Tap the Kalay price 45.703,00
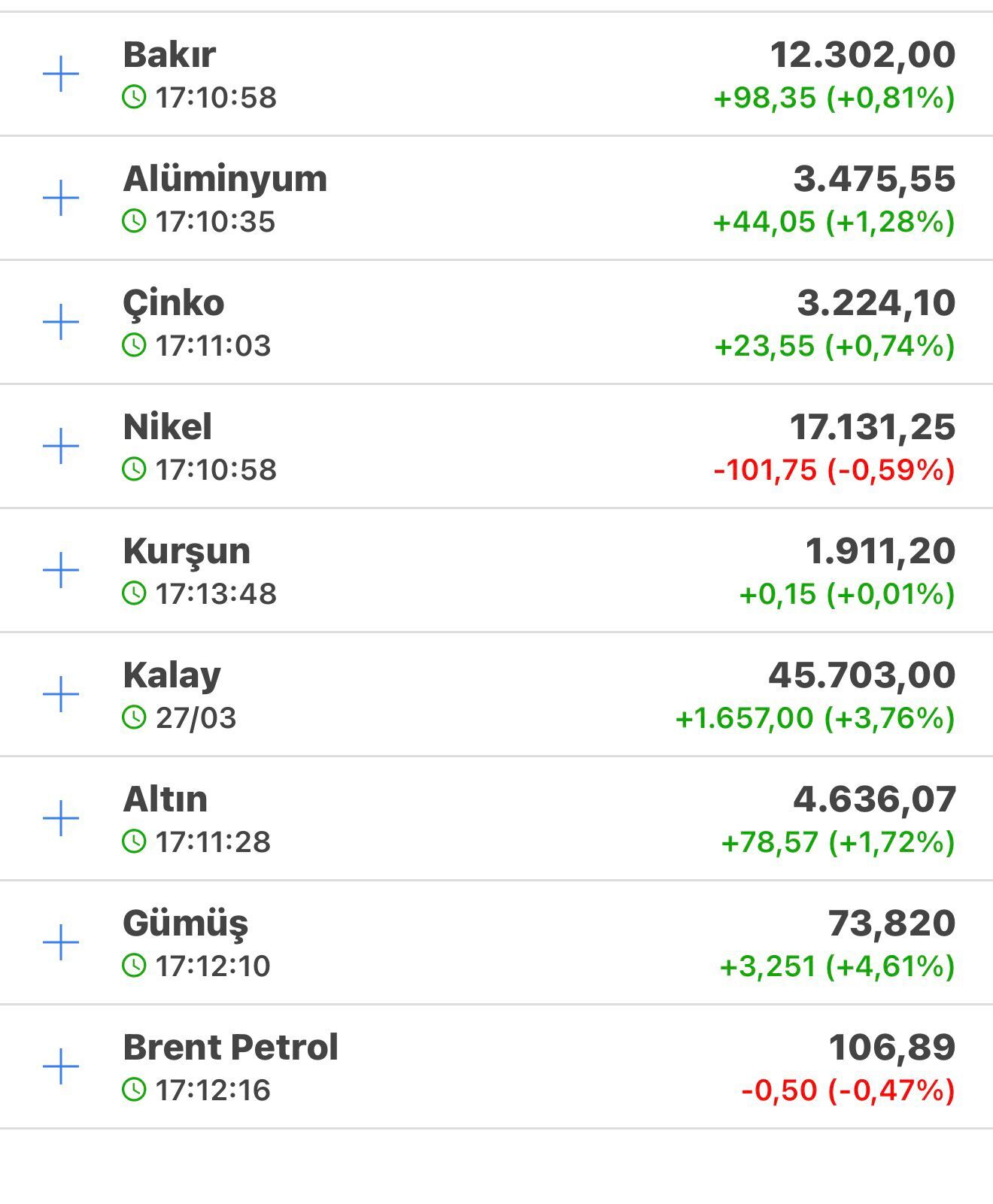The width and height of the screenshot is (993, 1204). [x=861, y=675]
